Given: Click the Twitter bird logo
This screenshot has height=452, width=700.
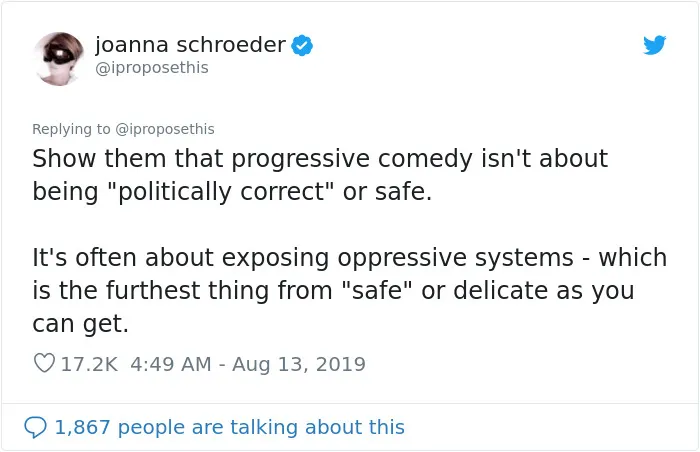Looking at the screenshot, I should pos(654,45).
